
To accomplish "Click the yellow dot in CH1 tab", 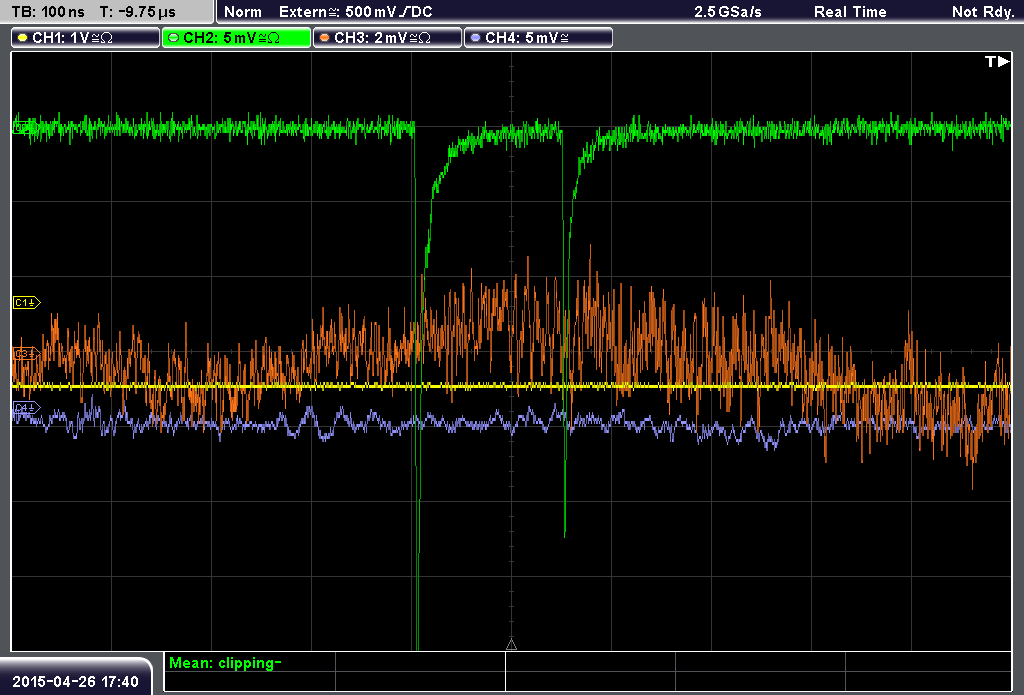I will 23,38.
